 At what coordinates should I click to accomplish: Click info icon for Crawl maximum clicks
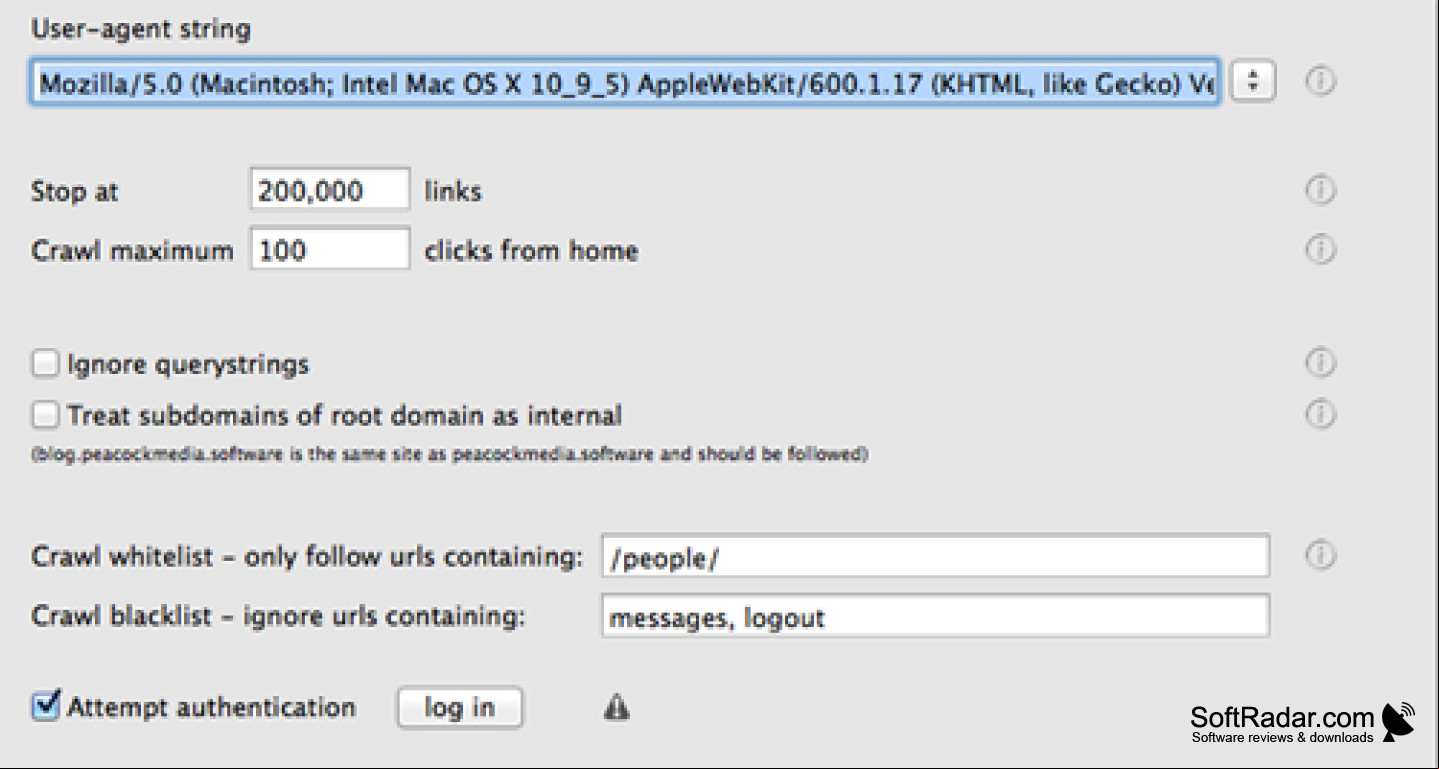coord(1320,248)
